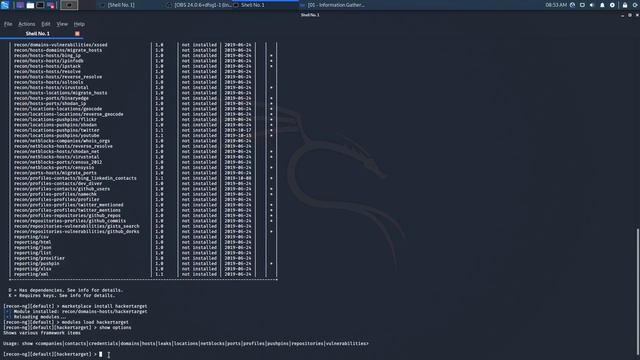Image resolution: width=640 pixels, height=360 pixels.
Task: Click the 08:53 AM panel clock
Action: coord(556,5)
